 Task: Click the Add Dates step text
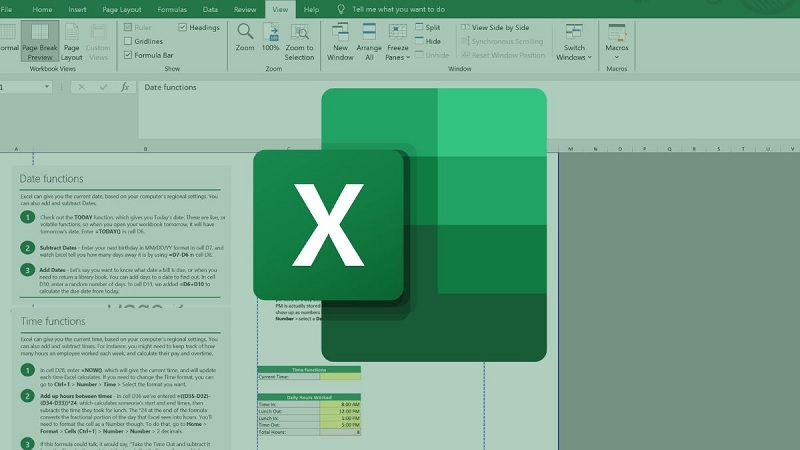pos(129,280)
